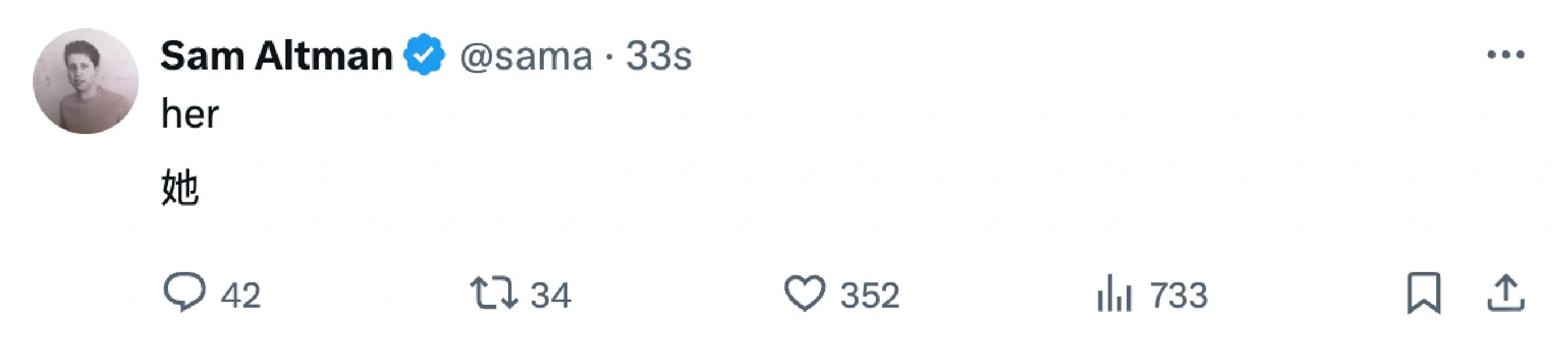Image resolution: width=1568 pixels, height=345 pixels.
Task: Click empty space right of "her" text
Action: (730, 114)
